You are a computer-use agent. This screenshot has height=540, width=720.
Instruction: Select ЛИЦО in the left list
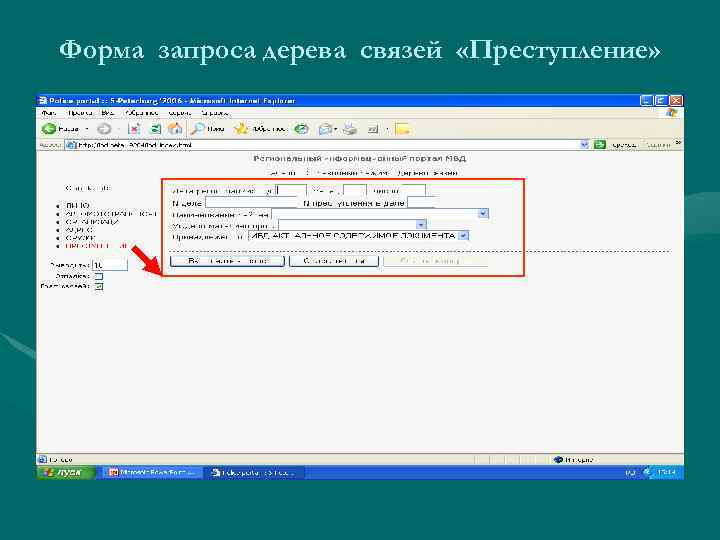pyautogui.click(x=78, y=205)
